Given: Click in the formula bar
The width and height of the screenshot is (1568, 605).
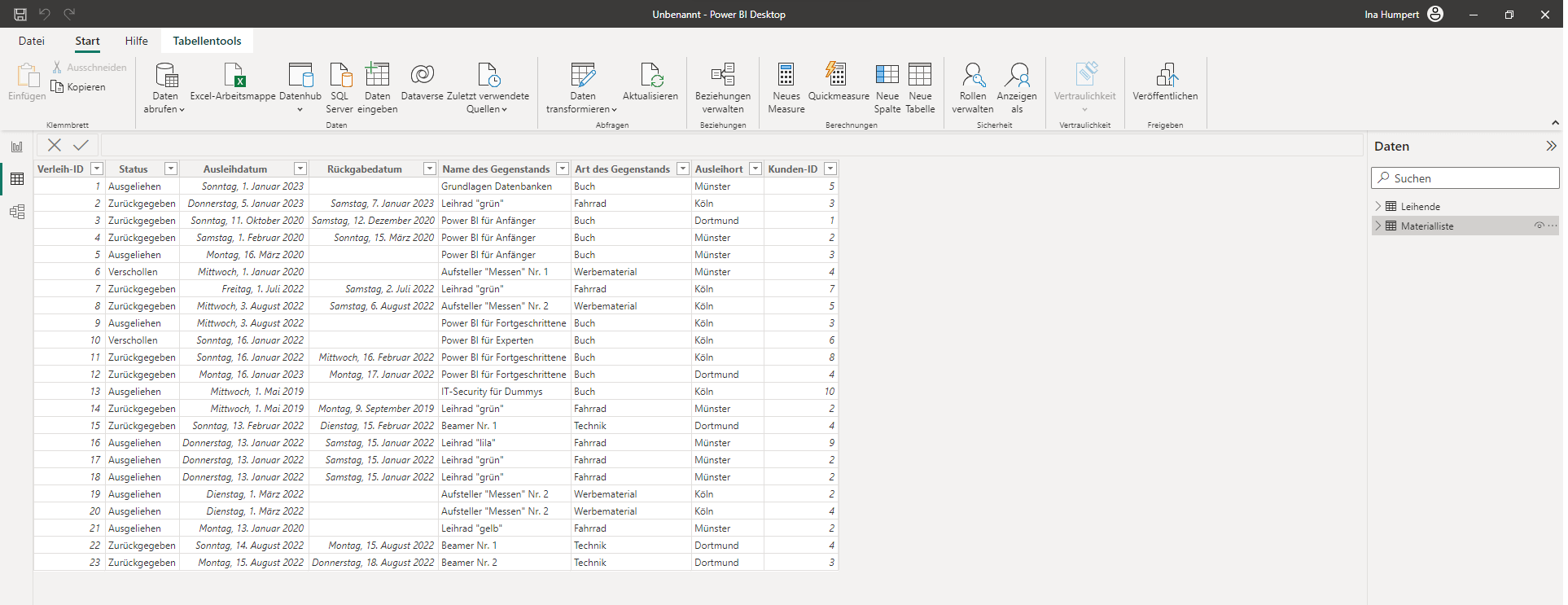Looking at the screenshot, I should tap(731, 145).
